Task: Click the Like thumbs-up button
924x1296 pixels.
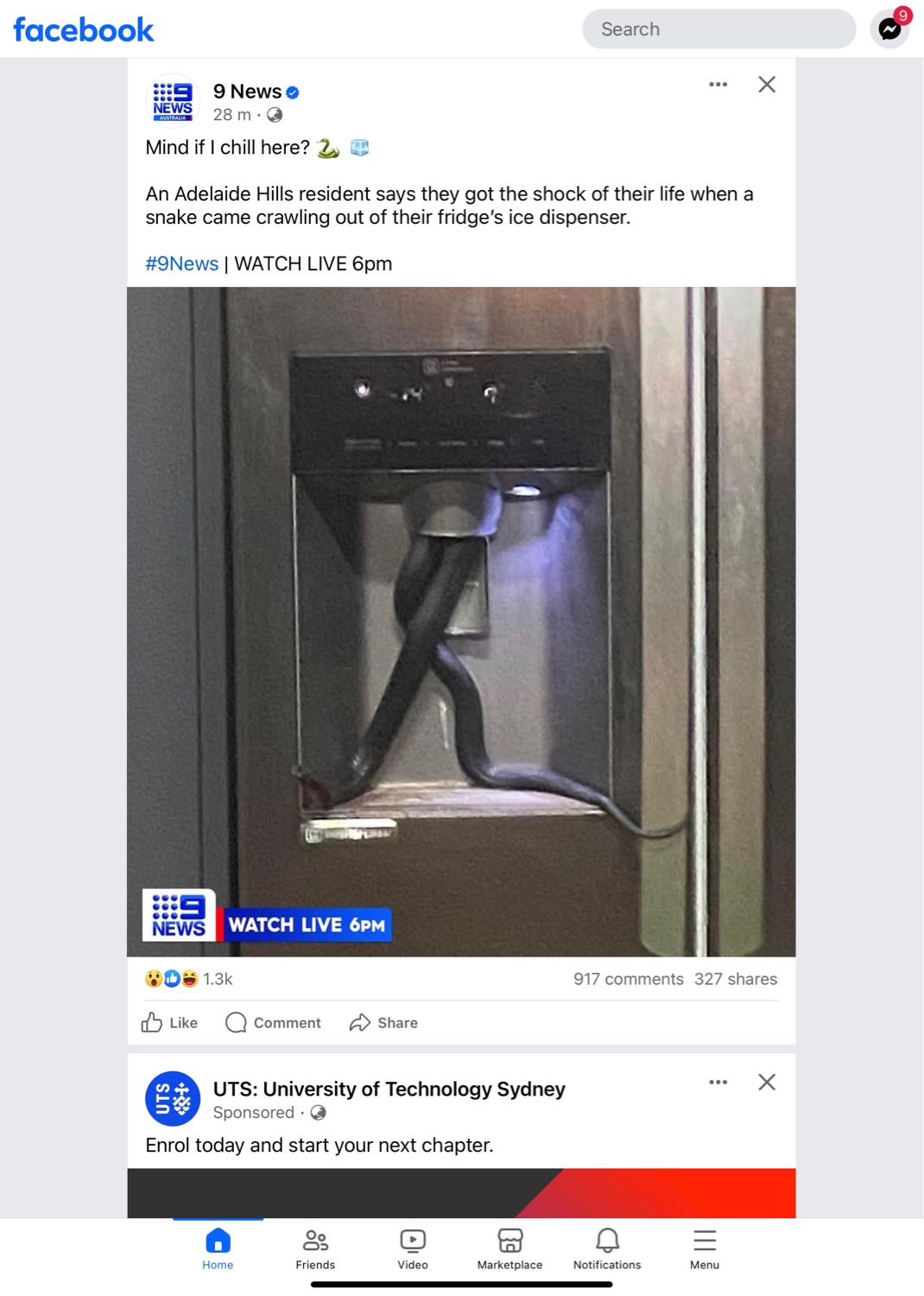Action: [169, 1023]
